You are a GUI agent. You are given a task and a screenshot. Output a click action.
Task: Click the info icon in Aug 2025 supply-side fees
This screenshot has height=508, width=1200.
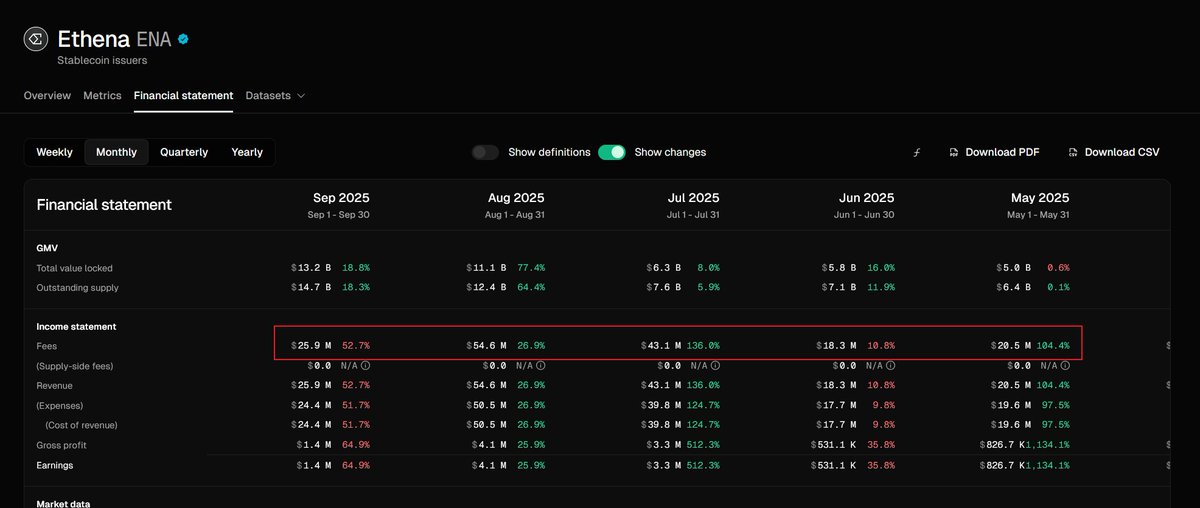point(541,366)
